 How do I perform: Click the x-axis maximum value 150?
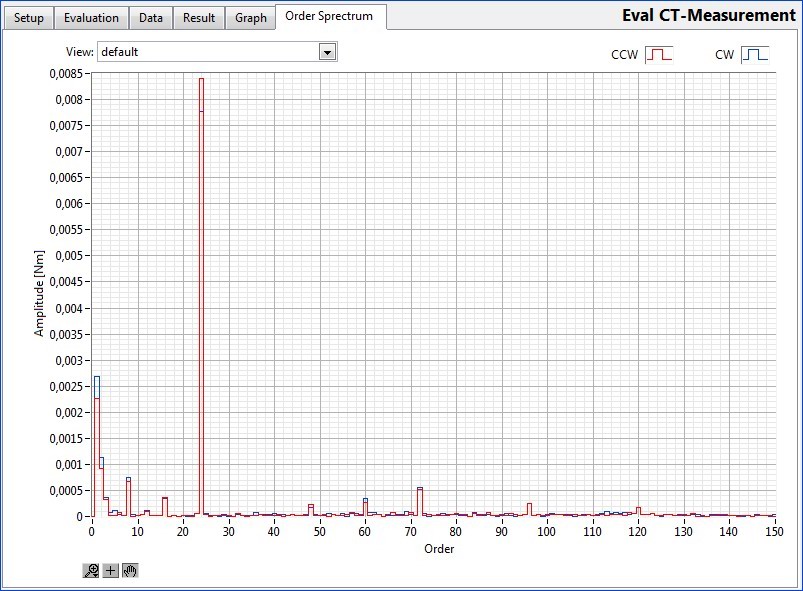click(774, 531)
